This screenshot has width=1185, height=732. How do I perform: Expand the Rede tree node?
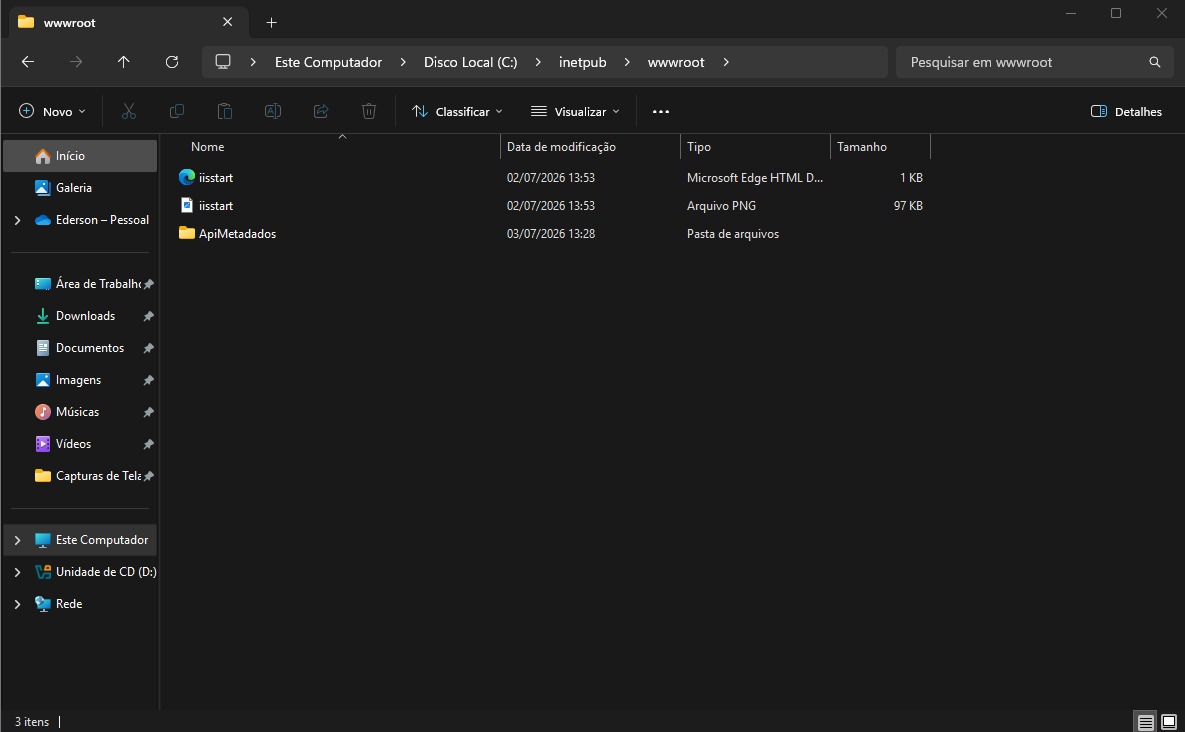pos(17,604)
